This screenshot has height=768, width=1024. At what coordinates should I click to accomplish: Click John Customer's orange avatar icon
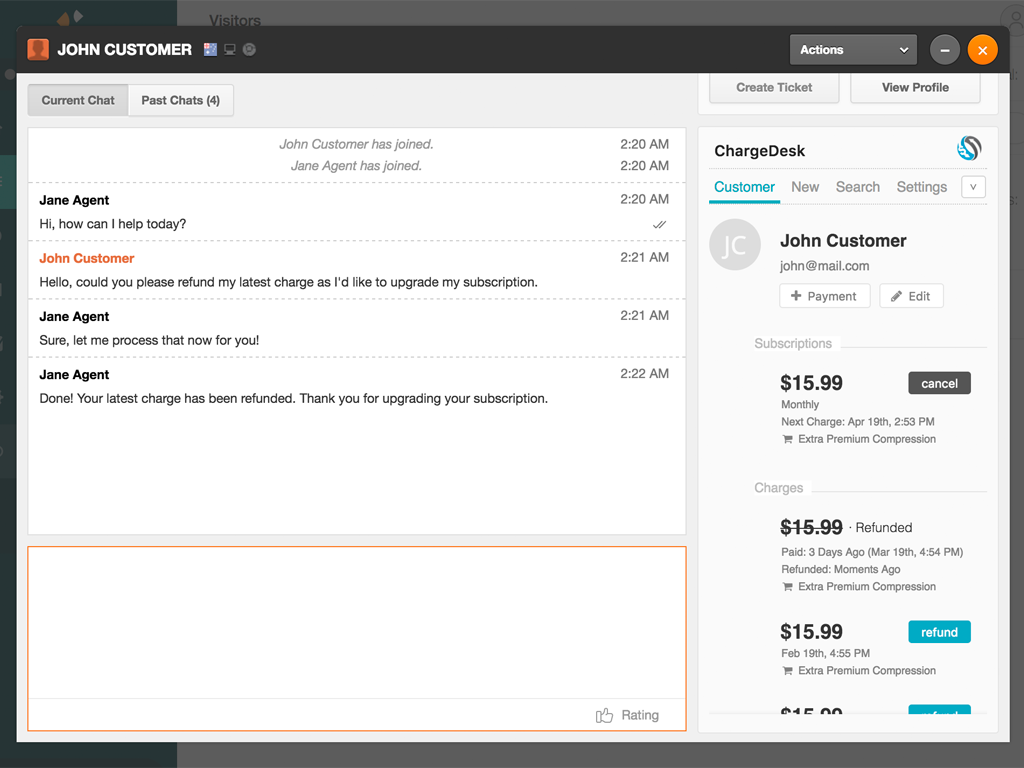point(38,49)
